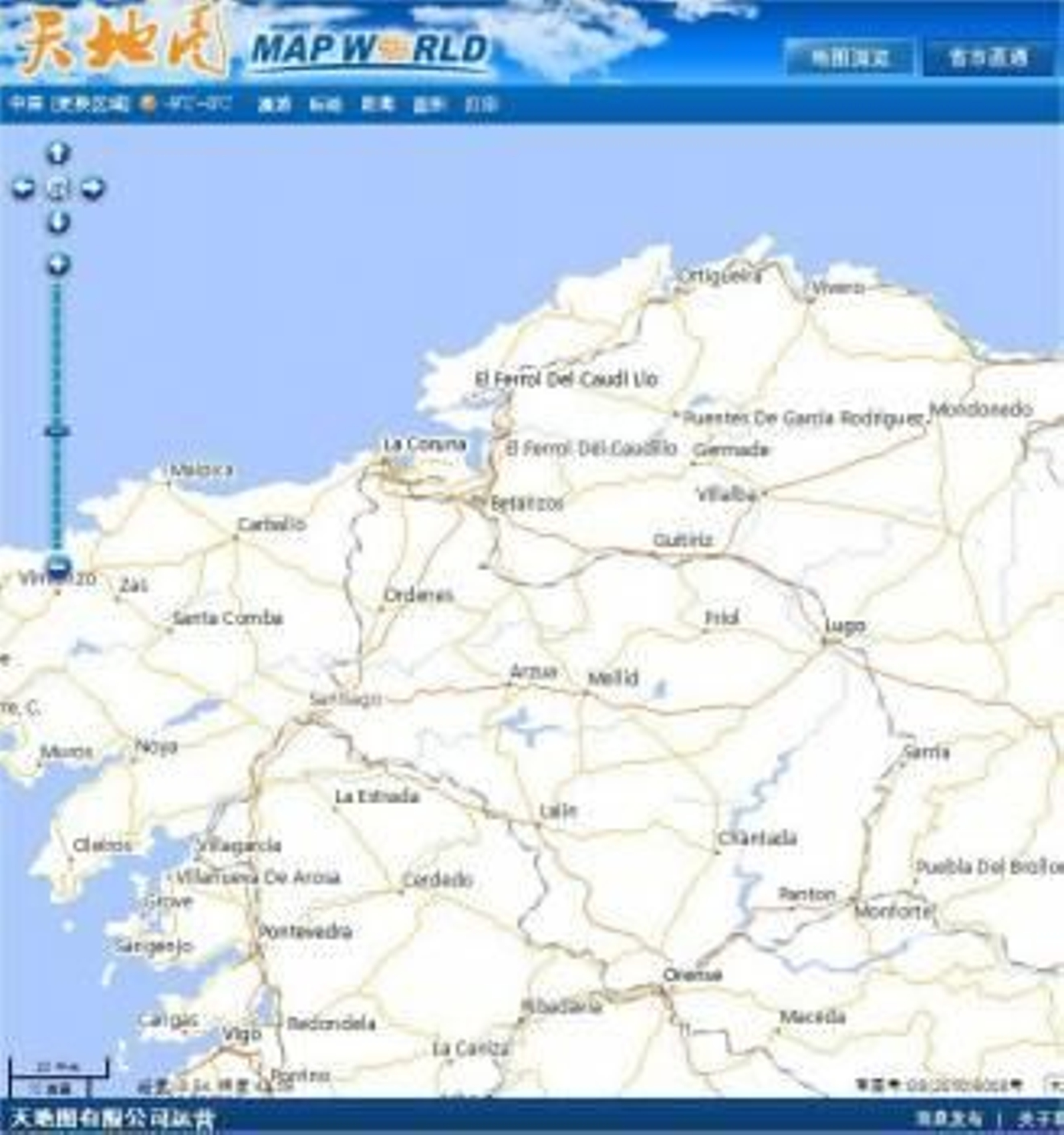Click the Santiago city label
1064x1135 pixels.
(x=346, y=699)
